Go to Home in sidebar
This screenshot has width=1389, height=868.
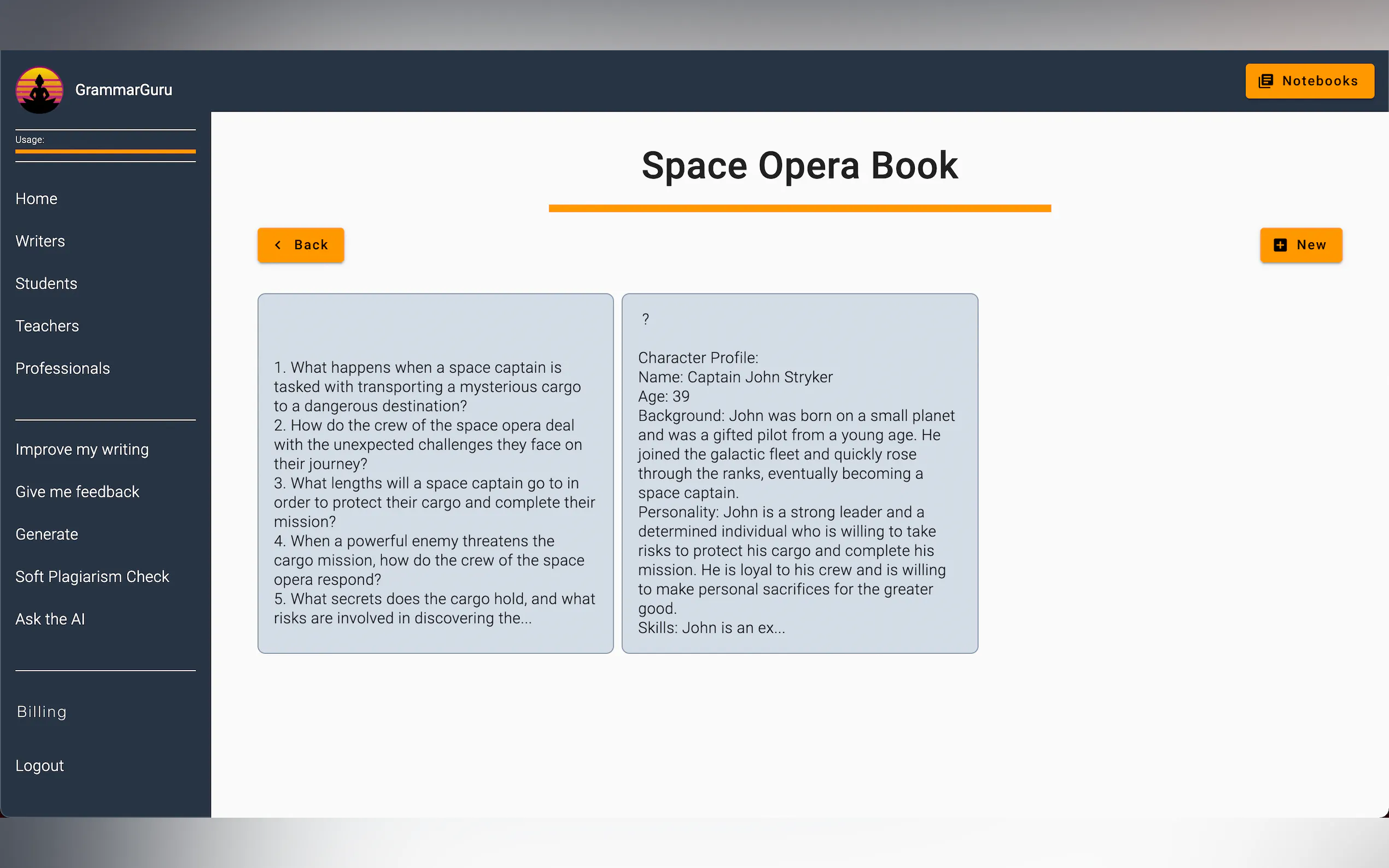tap(36, 198)
